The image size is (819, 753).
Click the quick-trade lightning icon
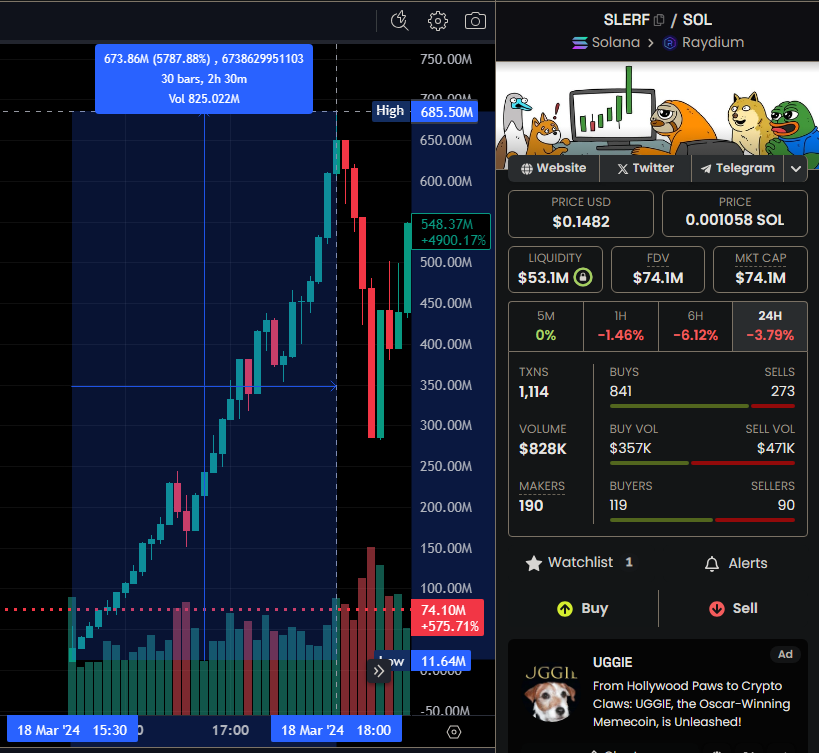pos(400,21)
